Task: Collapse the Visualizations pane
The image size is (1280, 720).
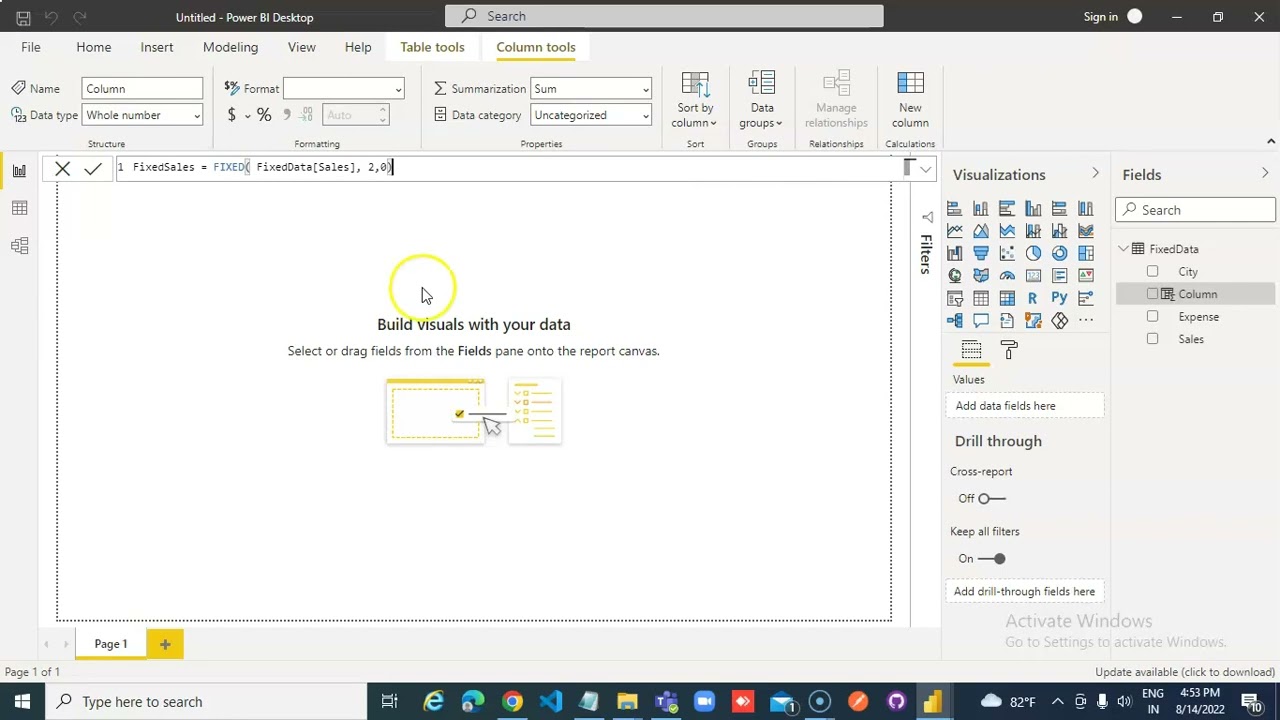Action: pyautogui.click(x=1095, y=174)
